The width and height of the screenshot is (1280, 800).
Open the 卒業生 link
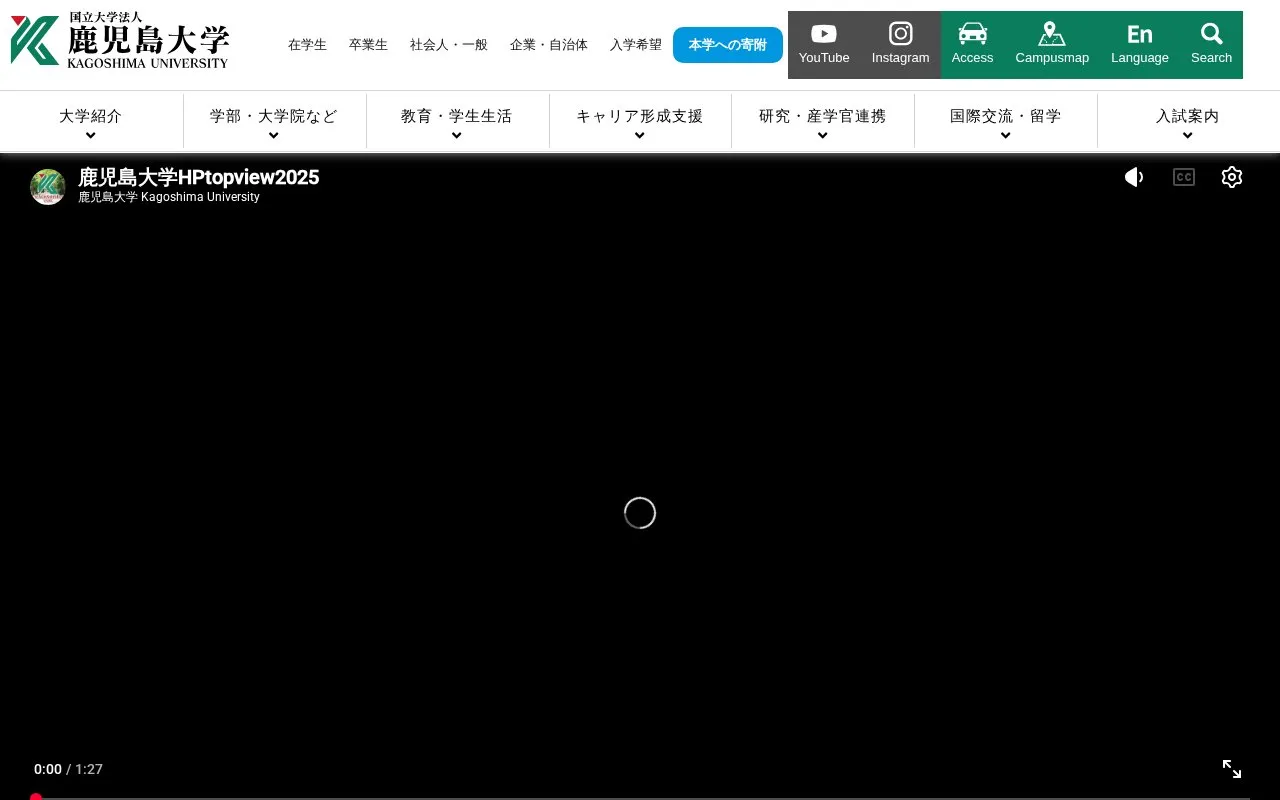[x=368, y=45]
